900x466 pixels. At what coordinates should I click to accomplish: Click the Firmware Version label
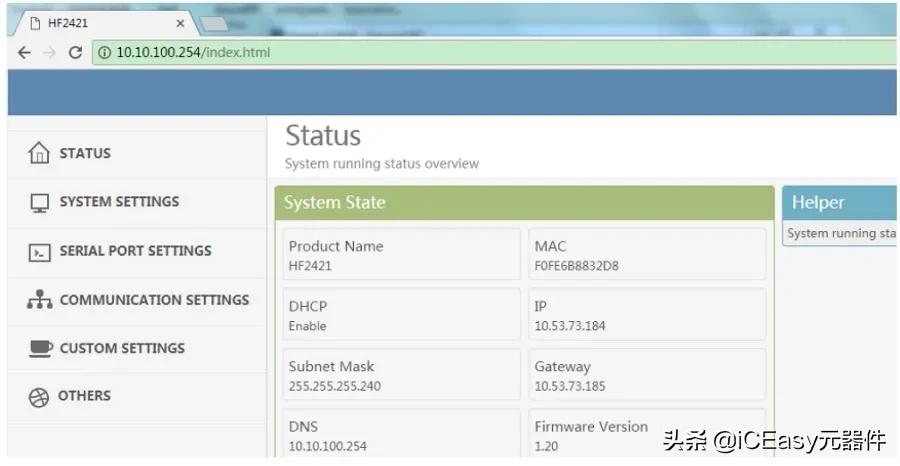pos(591,427)
